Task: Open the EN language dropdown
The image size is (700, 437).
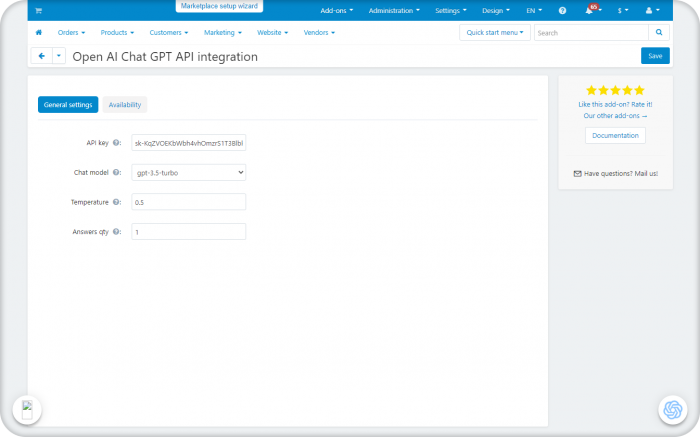Action: 534,11
